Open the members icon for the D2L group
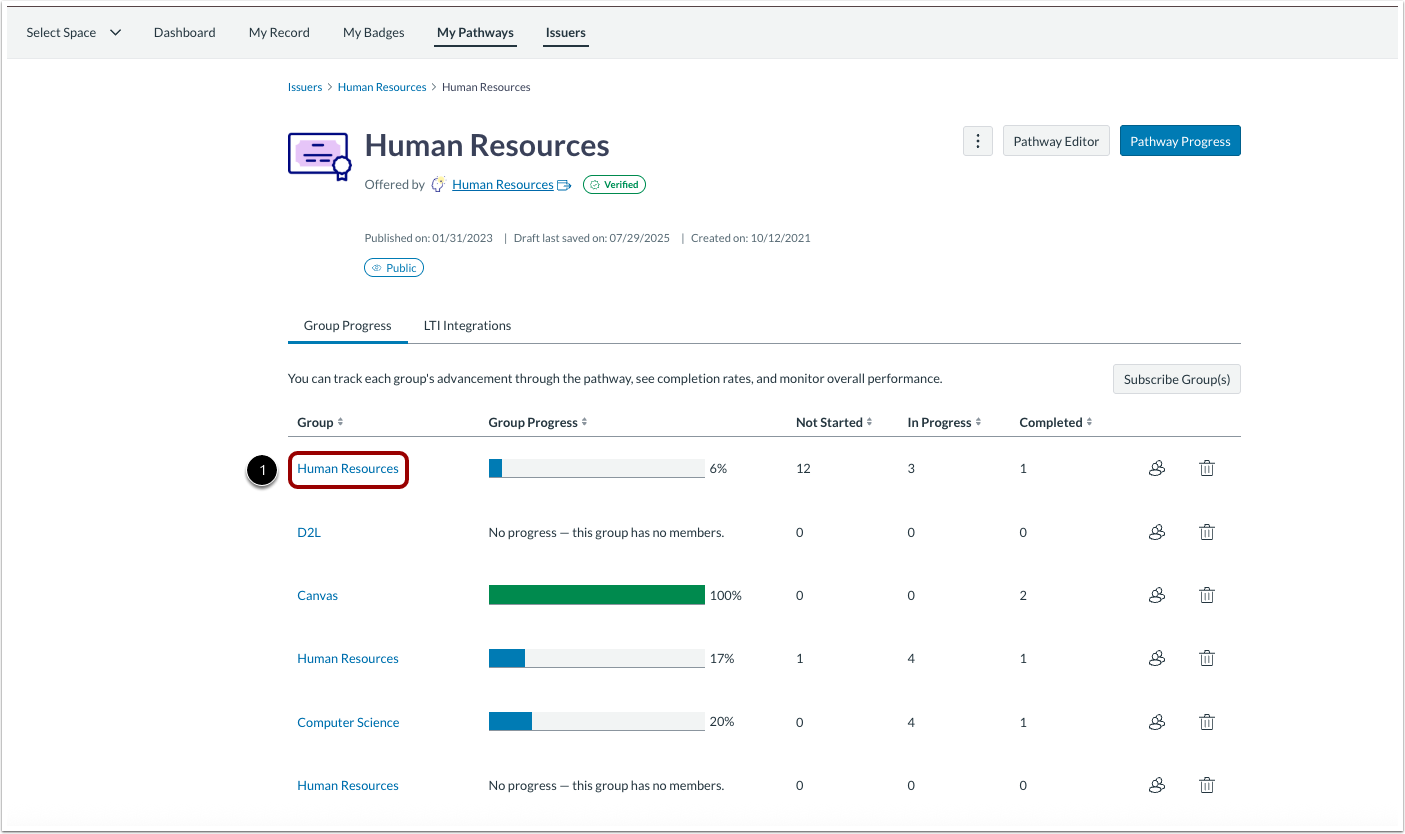1405x834 pixels. (1157, 532)
